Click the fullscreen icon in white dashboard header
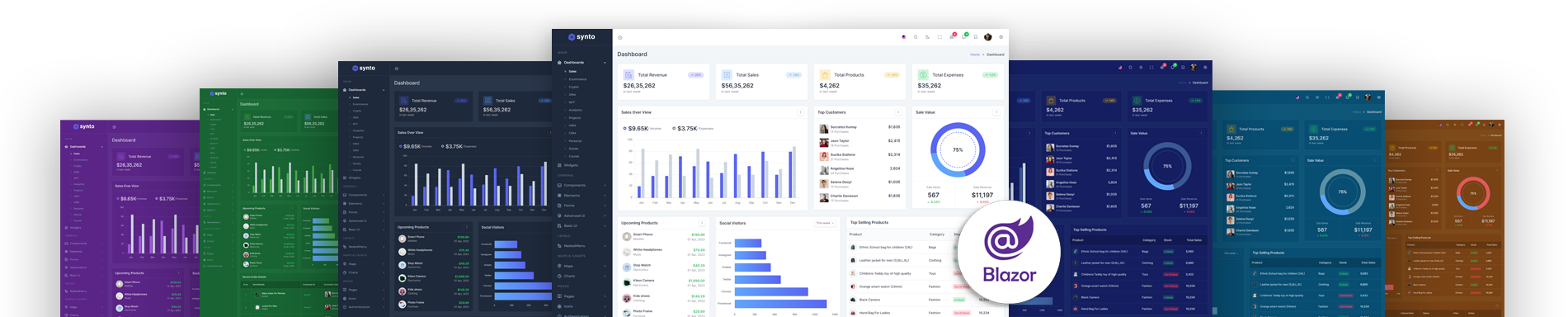The image size is (1568, 317). point(939,37)
